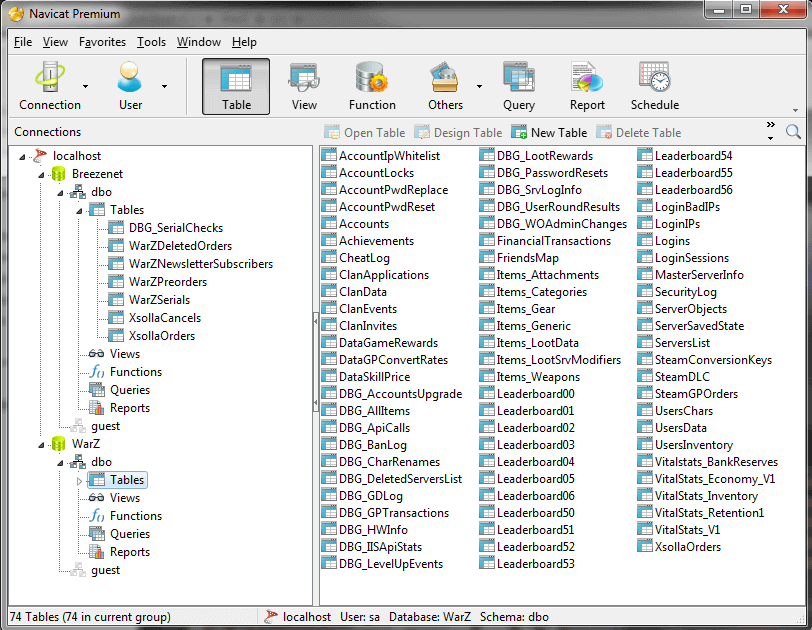This screenshot has height=630, width=812.
Task: Open the Favorites menu
Action: [x=102, y=42]
